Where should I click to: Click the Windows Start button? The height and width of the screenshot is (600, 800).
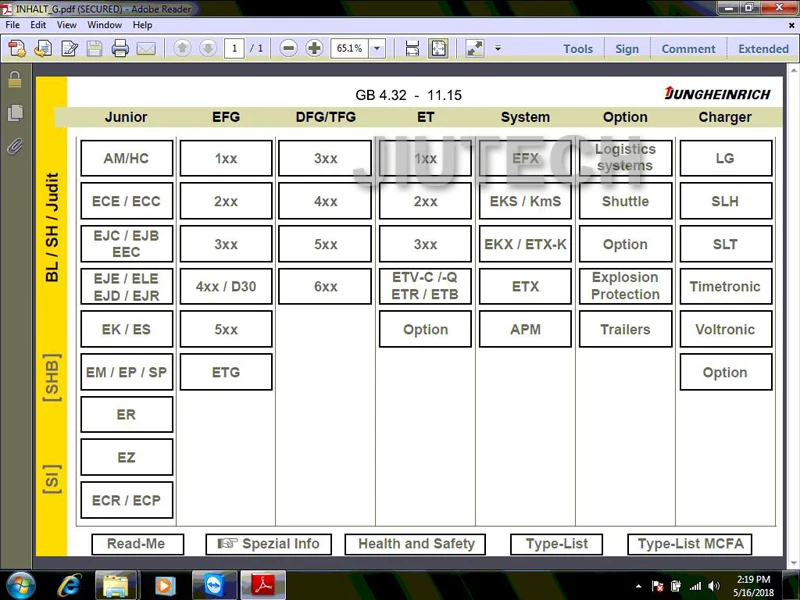[20, 585]
